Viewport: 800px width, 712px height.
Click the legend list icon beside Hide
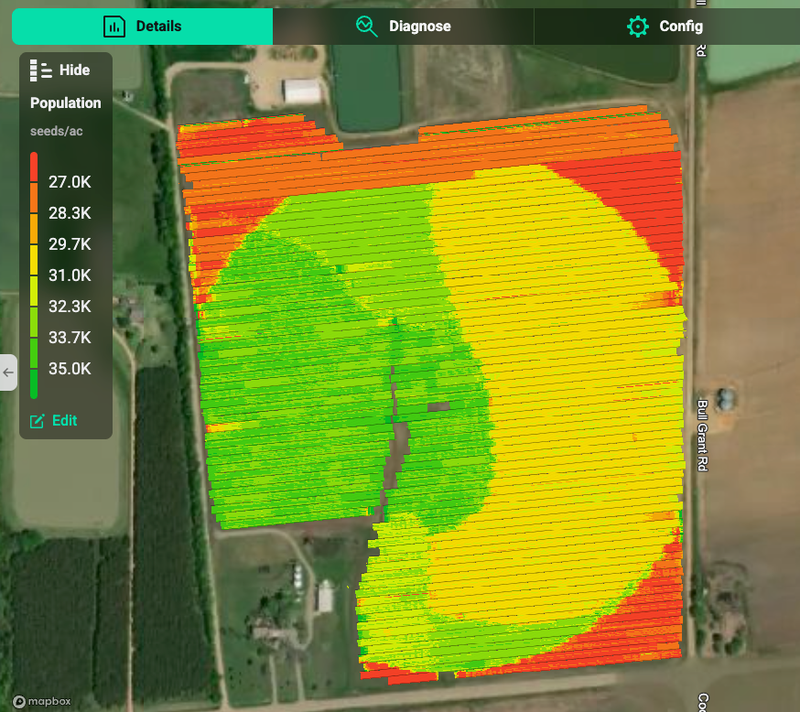[x=41, y=70]
